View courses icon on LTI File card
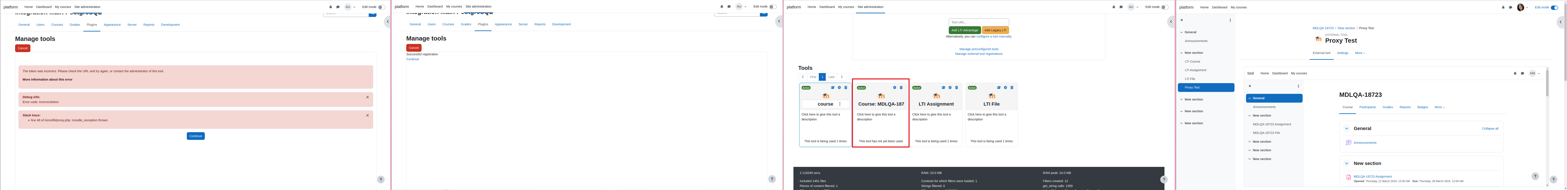1568x190 pixels. [999, 87]
